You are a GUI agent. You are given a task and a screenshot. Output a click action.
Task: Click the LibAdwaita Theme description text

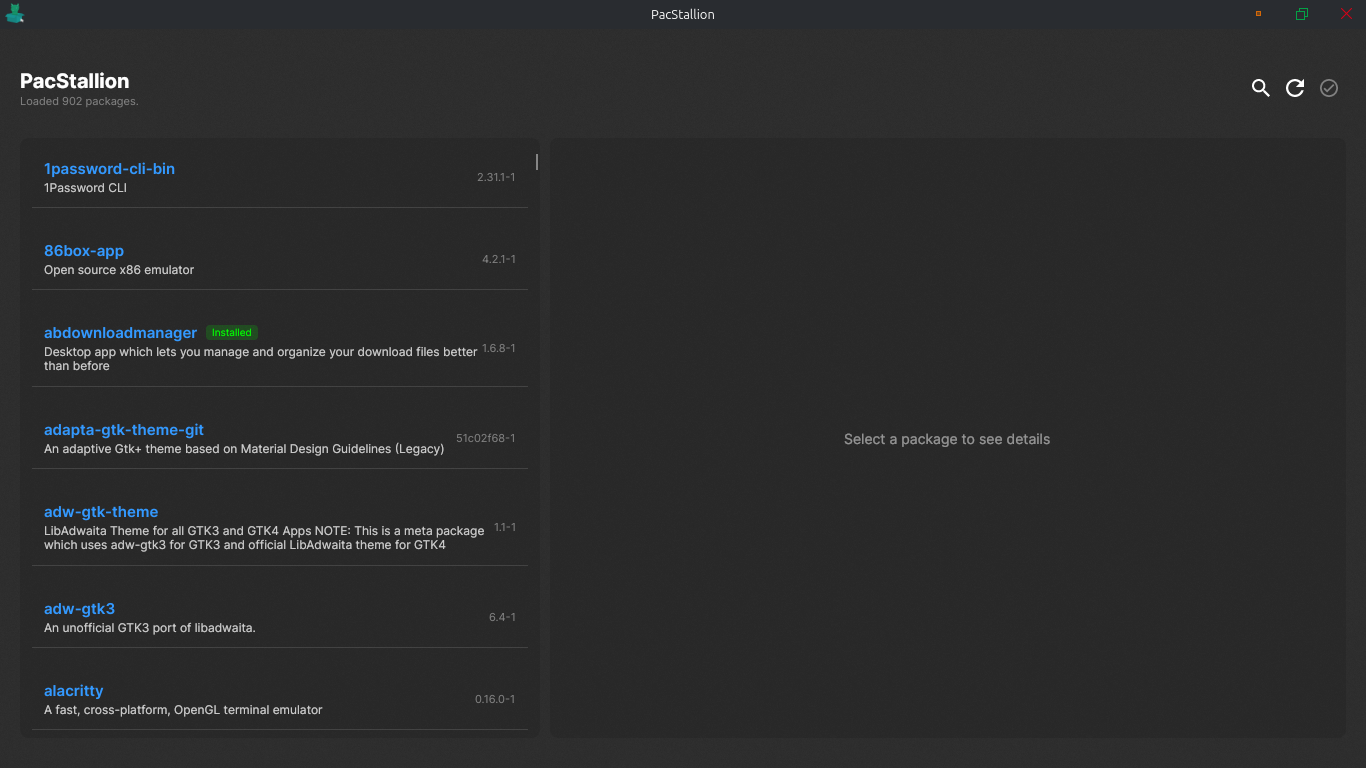(x=264, y=538)
